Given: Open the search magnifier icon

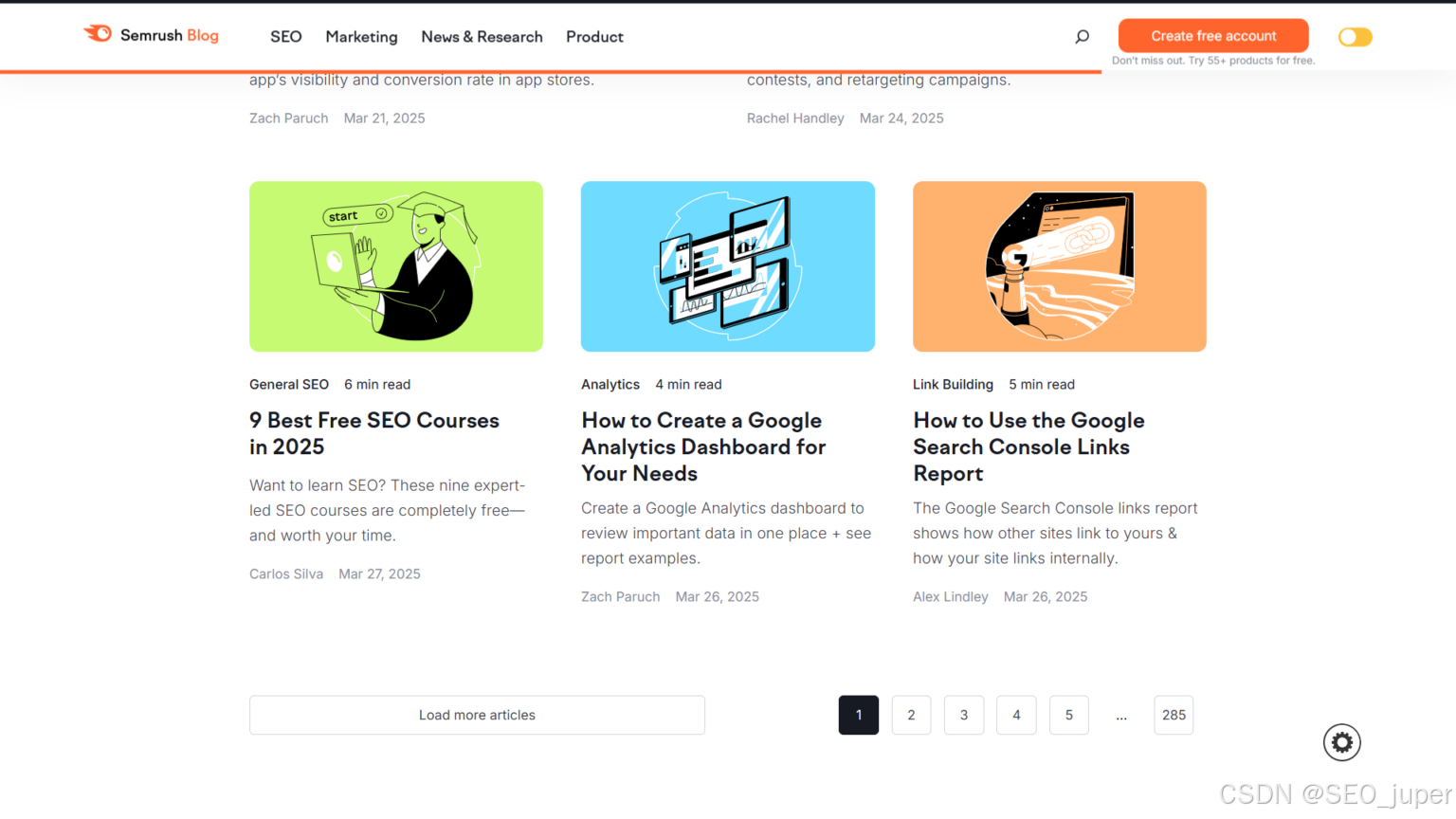Looking at the screenshot, I should [x=1082, y=37].
